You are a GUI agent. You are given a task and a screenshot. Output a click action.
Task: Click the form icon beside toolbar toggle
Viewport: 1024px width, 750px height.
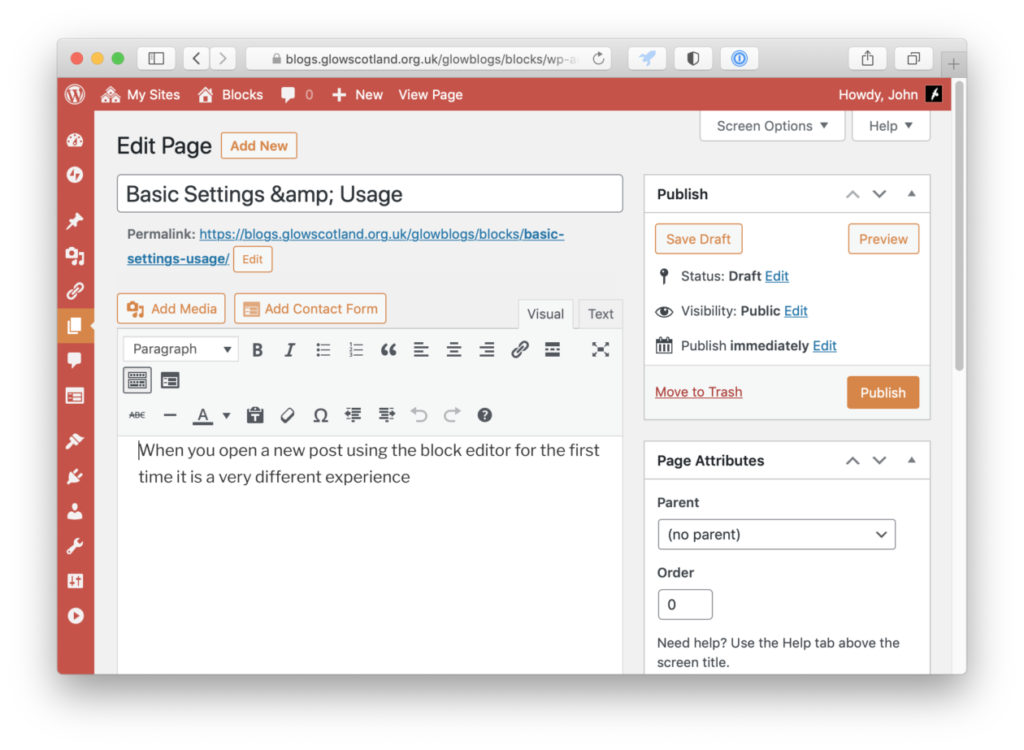[x=170, y=380]
